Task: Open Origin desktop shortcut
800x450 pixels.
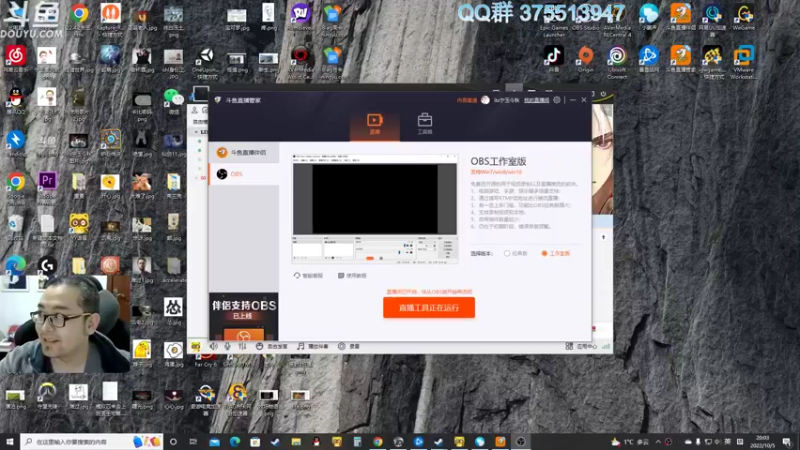Action: 585,59
